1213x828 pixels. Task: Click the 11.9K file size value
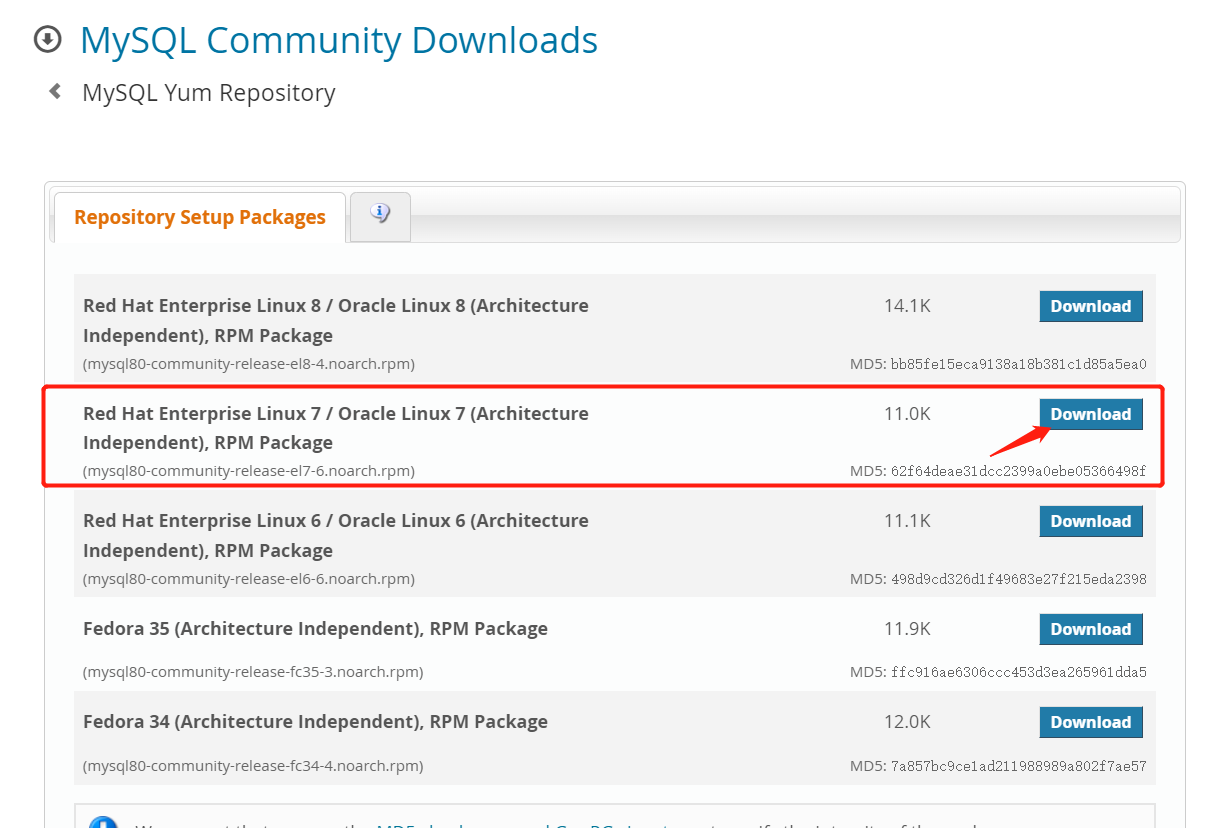pyautogui.click(x=907, y=629)
